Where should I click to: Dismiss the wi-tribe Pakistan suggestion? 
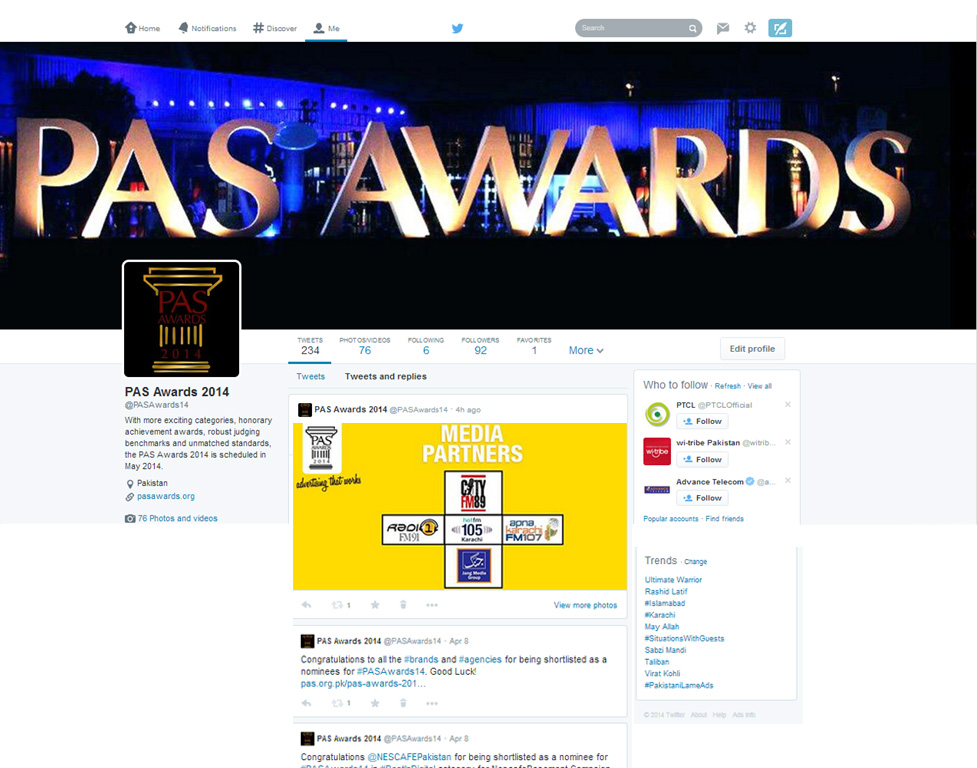click(x=788, y=442)
